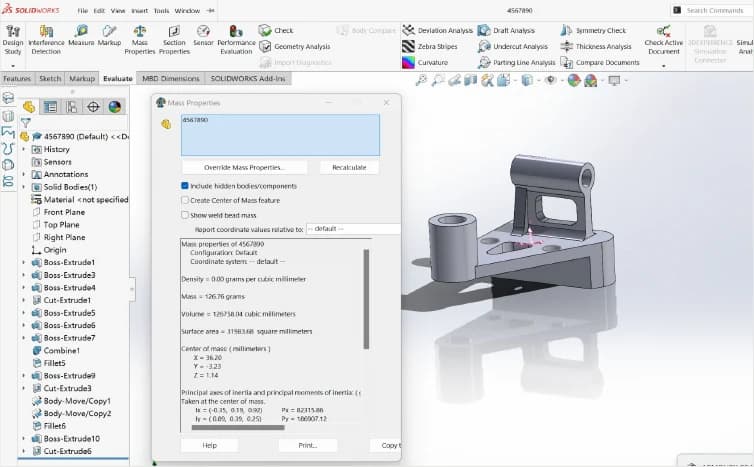Click the Print button
754x467 pixels.
[308, 445]
